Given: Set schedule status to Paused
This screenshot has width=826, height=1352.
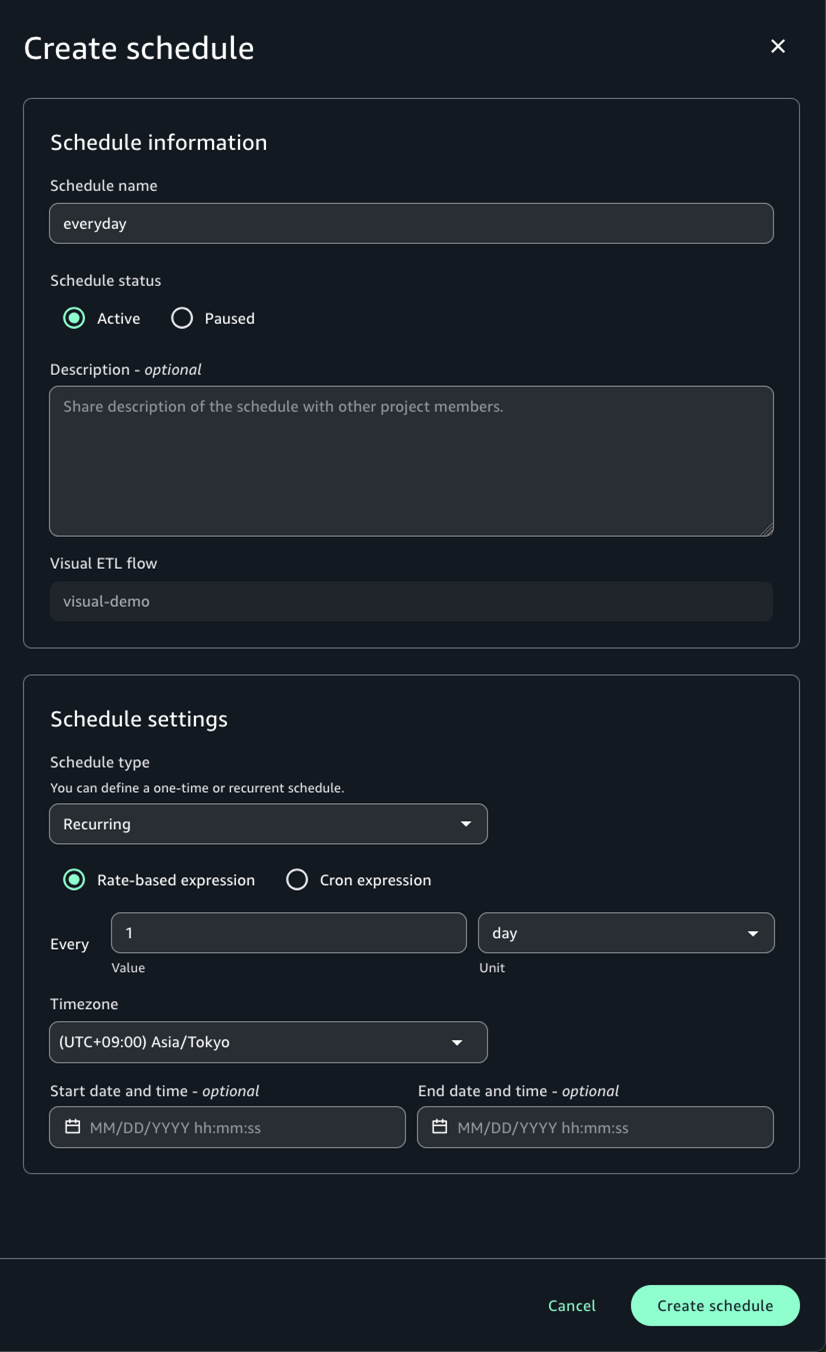Looking at the screenshot, I should coord(182,318).
